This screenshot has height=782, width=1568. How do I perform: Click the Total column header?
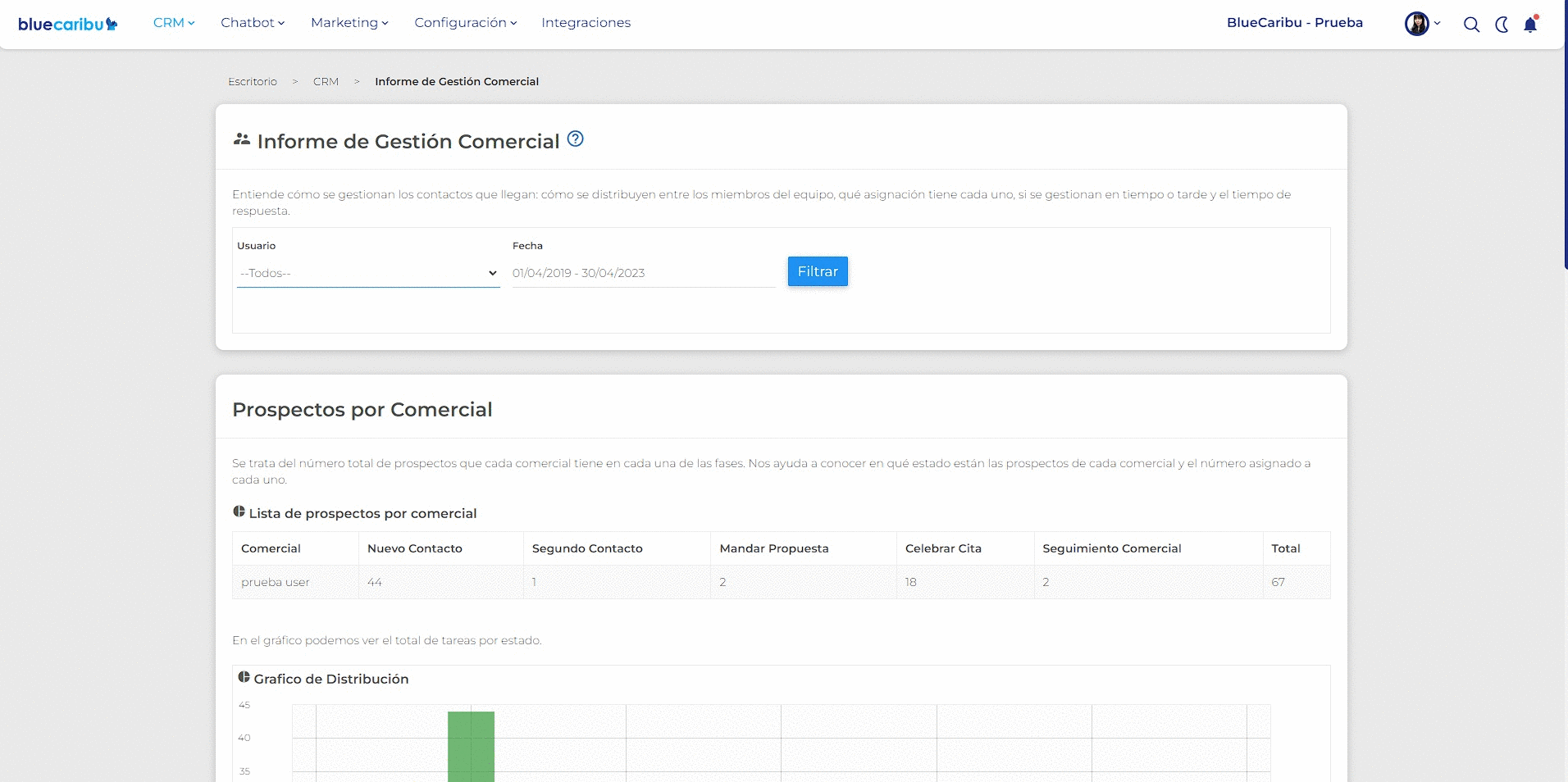[1297, 548]
